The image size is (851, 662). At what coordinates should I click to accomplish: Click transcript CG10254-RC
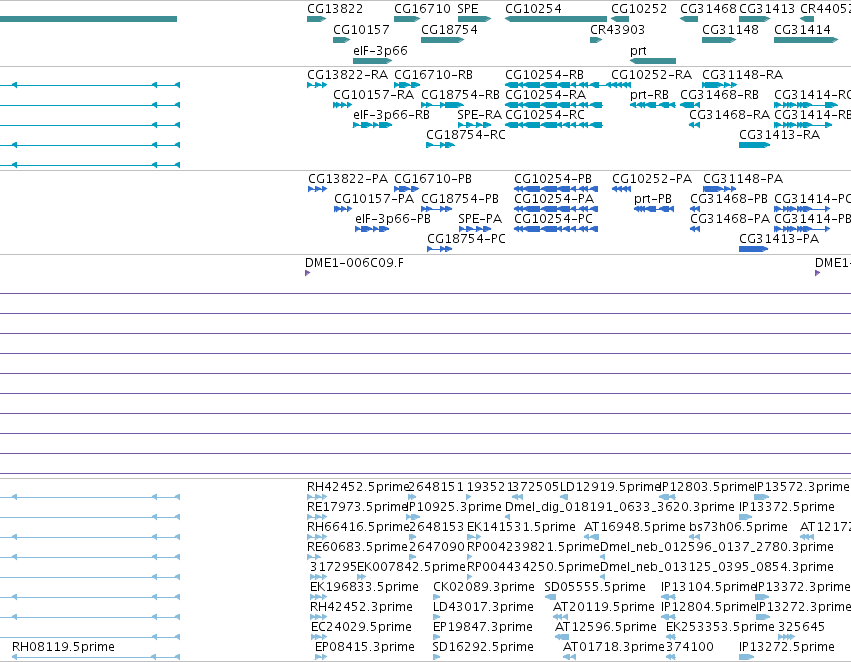554,125
